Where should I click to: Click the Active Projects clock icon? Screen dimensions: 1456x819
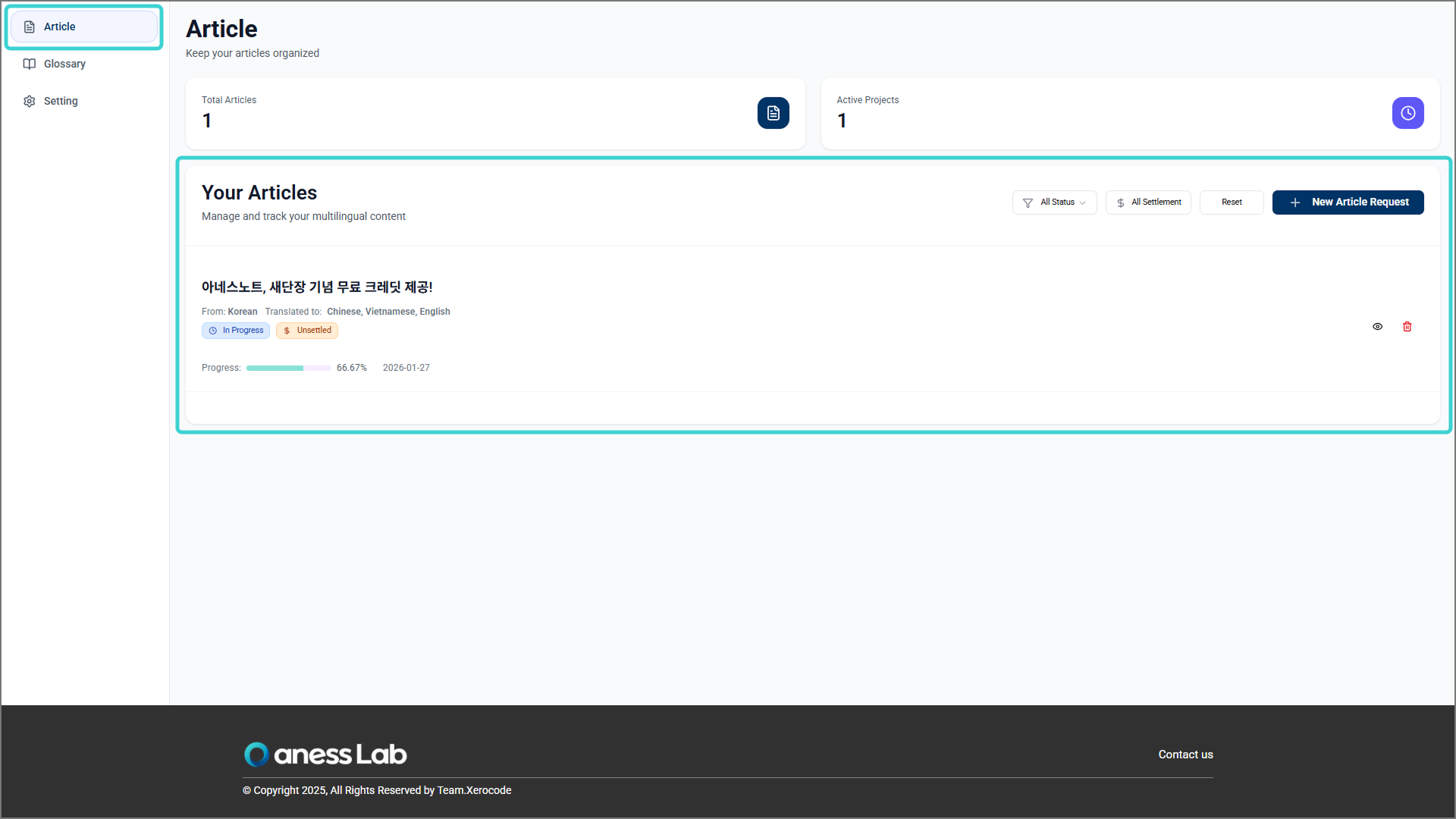pyautogui.click(x=1407, y=113)
